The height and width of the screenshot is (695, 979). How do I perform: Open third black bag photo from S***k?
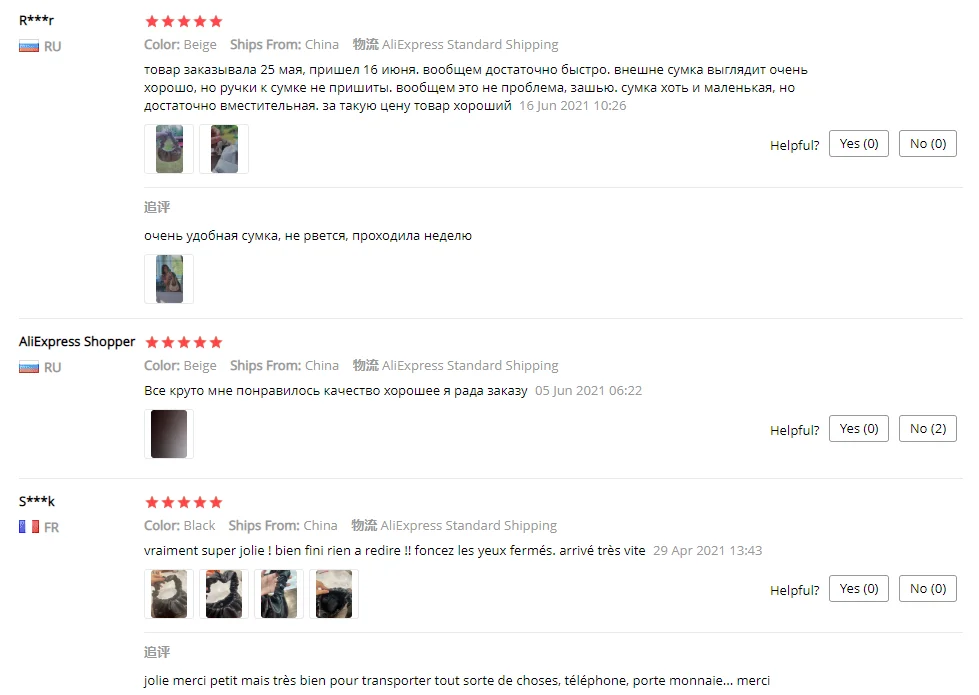click(279, 594)
